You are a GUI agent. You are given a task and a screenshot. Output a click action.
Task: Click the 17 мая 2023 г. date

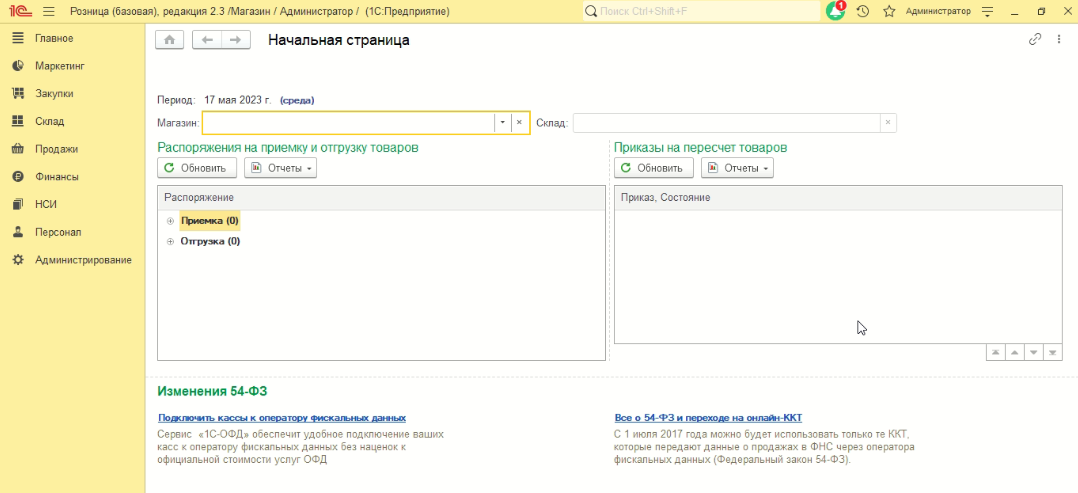pos(238,100)
